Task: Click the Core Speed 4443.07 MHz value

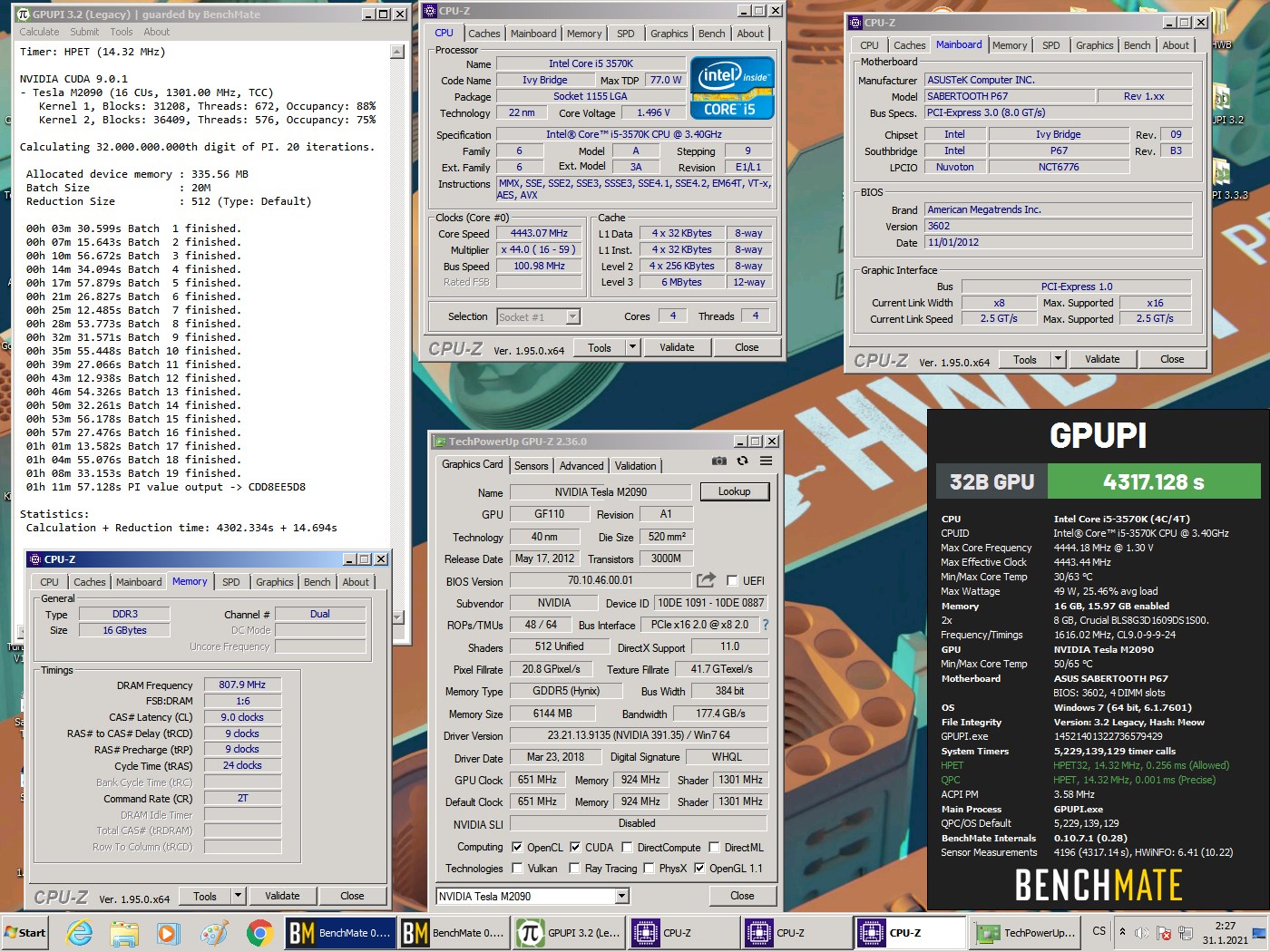Action: tap(539, 233)
